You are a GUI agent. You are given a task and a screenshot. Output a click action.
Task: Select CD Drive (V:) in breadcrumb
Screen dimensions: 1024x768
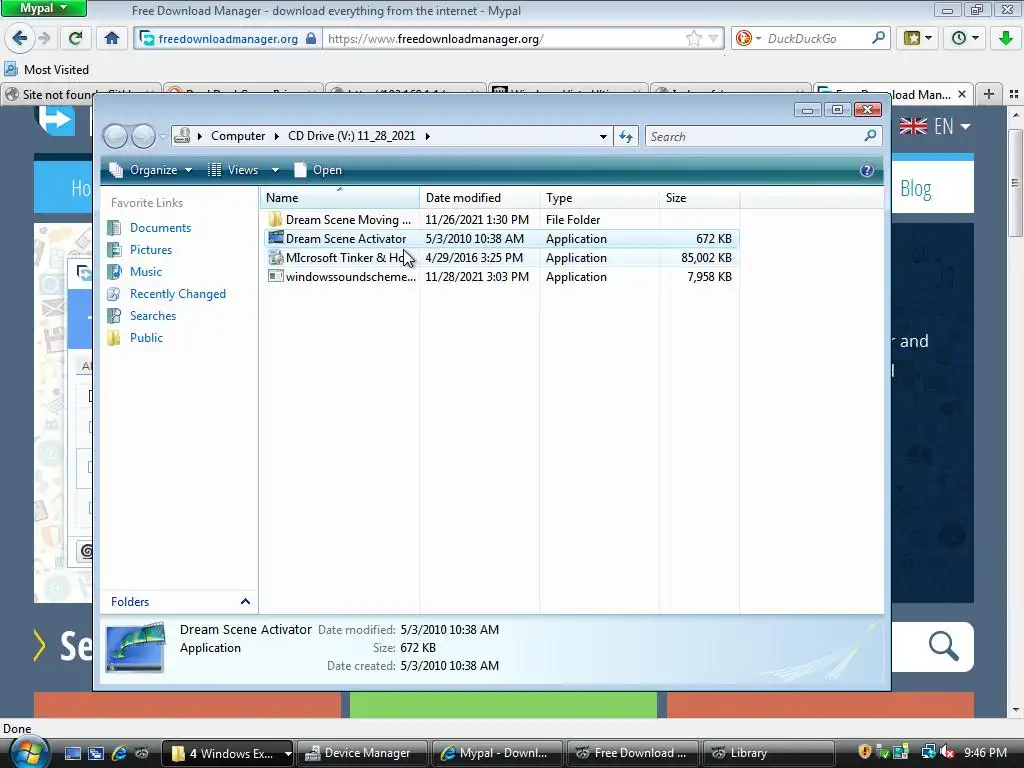click(351, 136)
